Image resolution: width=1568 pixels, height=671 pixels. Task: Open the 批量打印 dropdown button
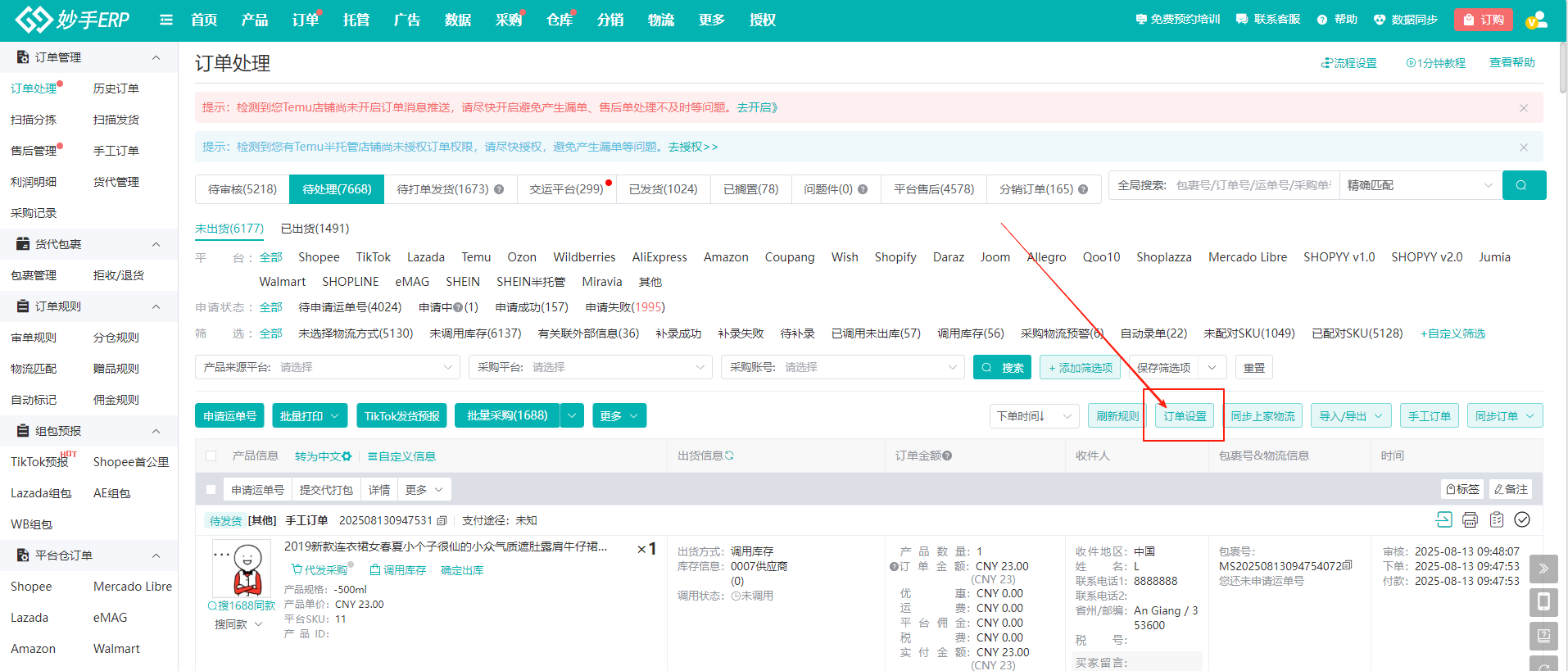310,416
